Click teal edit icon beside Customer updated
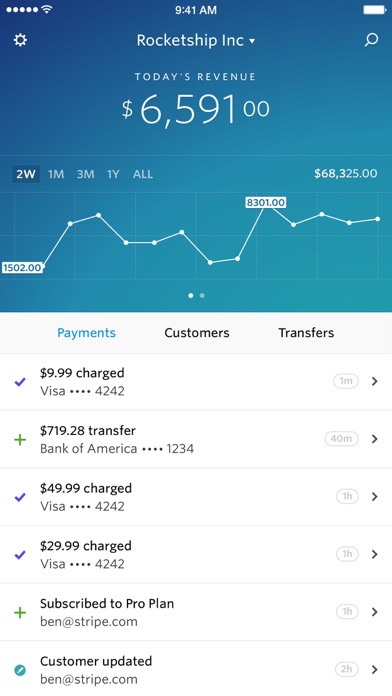 pyautogui.click(x=20, y=670)
